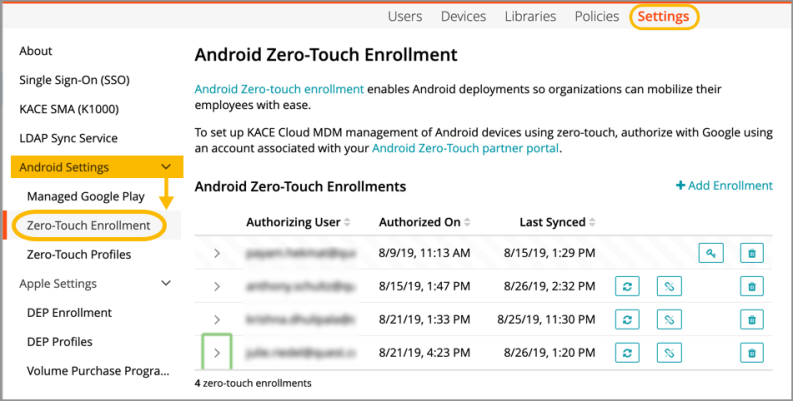Click the Add Enrollment button
793x401 pixels.
click(724, 185)
